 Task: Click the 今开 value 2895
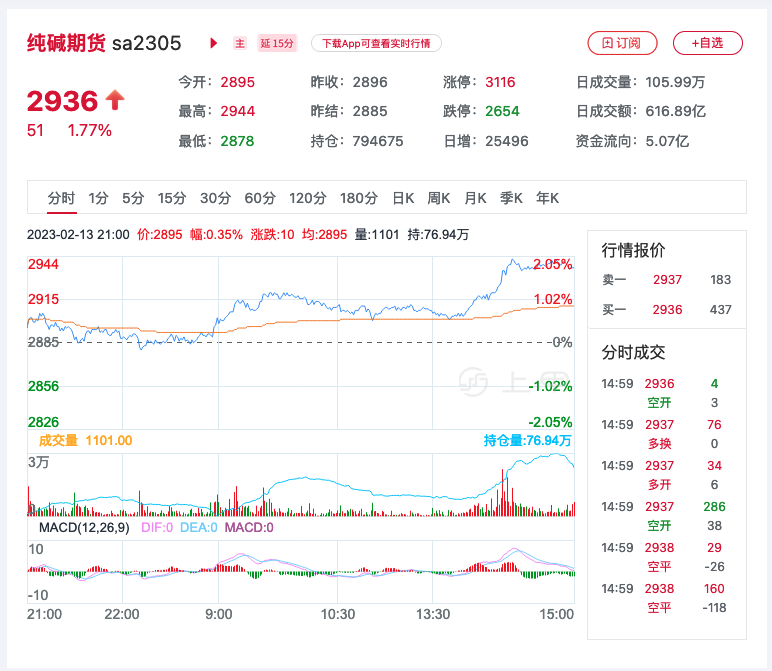pos(237,82)
